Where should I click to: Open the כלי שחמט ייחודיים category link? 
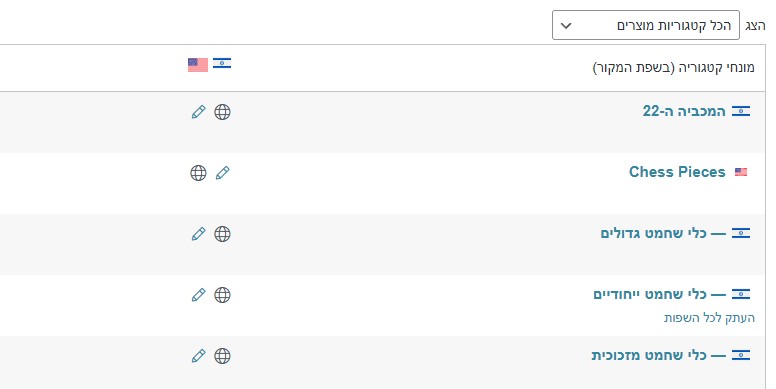pos(660,294)
